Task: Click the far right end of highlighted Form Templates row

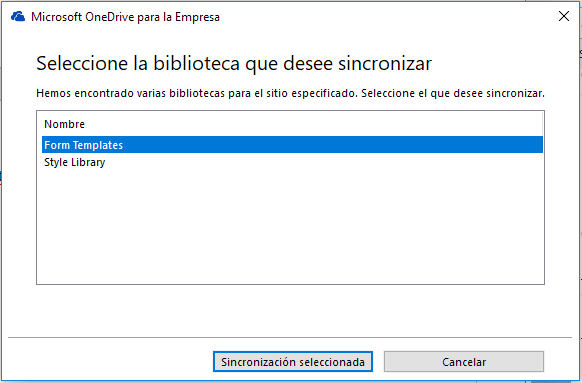Action: [534, 145]
